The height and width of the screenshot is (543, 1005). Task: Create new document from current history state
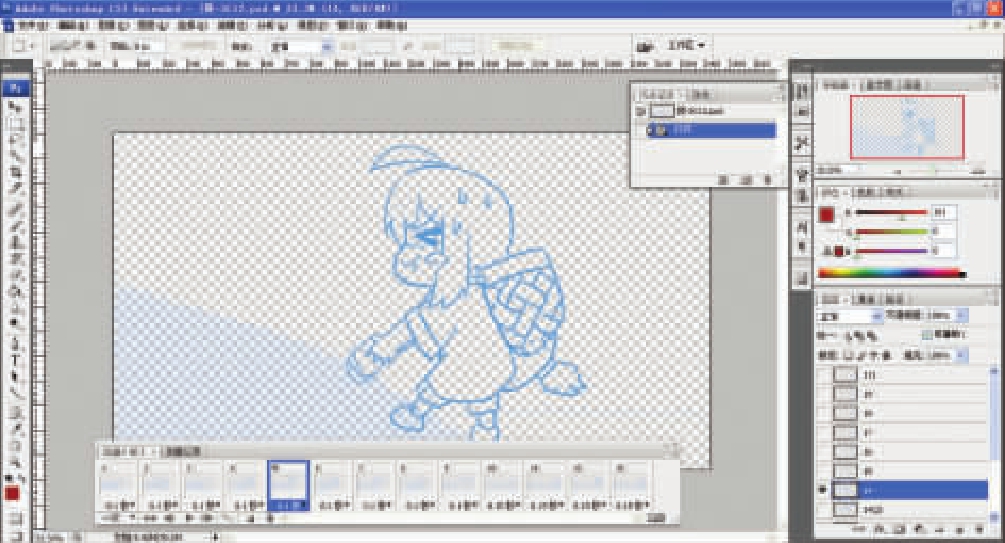coord(724,180)
